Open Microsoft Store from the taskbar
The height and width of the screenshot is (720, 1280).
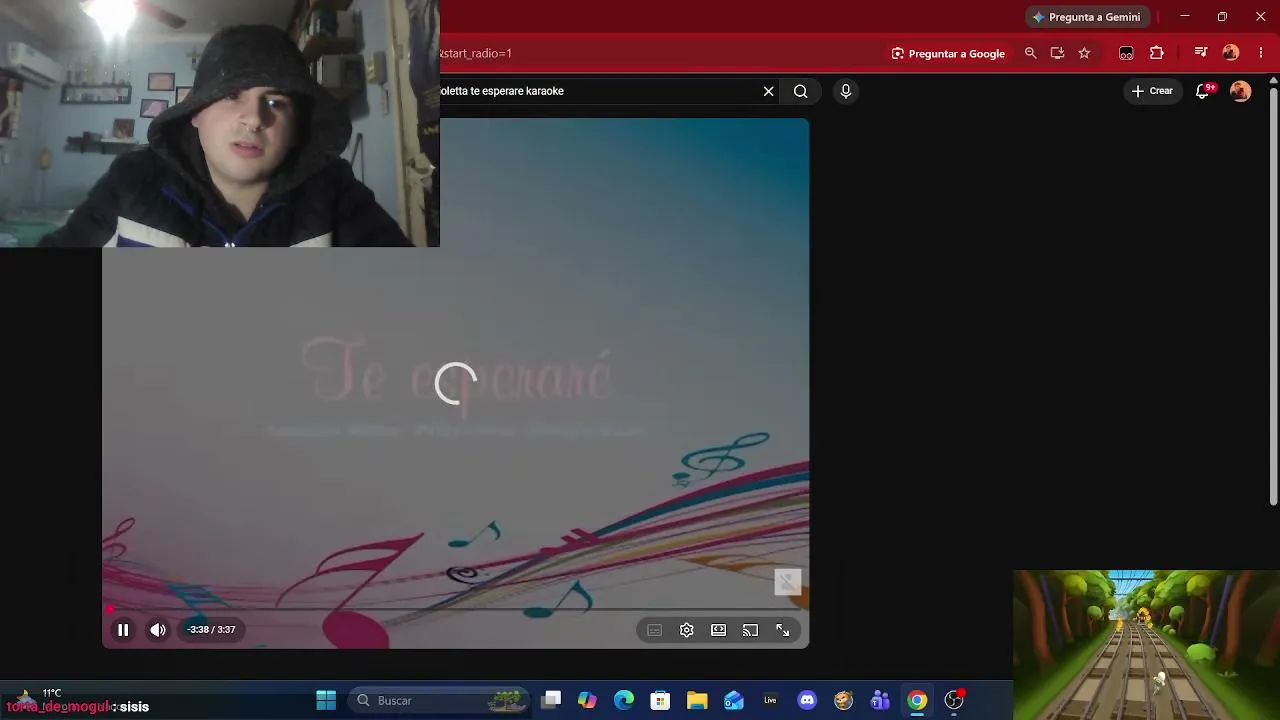click(x=660, y=700)
